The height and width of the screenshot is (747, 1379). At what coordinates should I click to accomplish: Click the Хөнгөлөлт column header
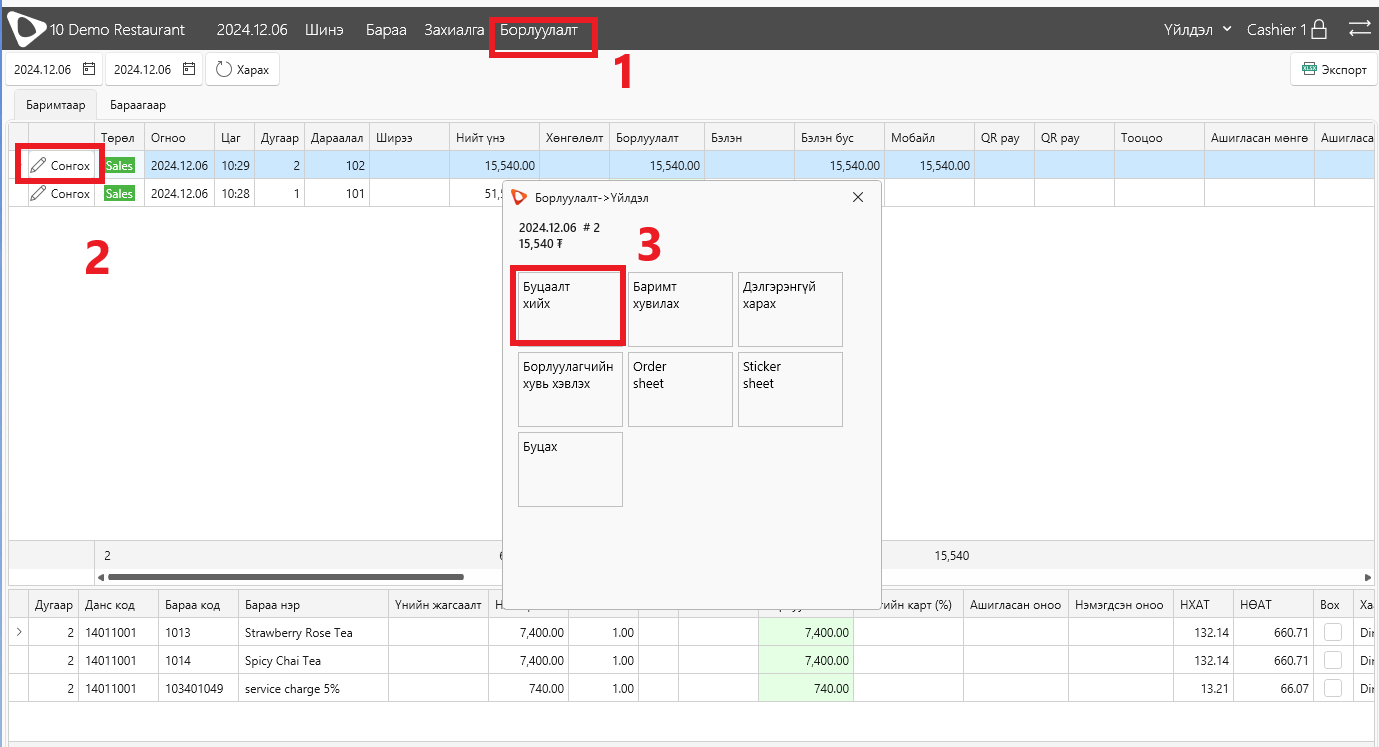point(574,137)
